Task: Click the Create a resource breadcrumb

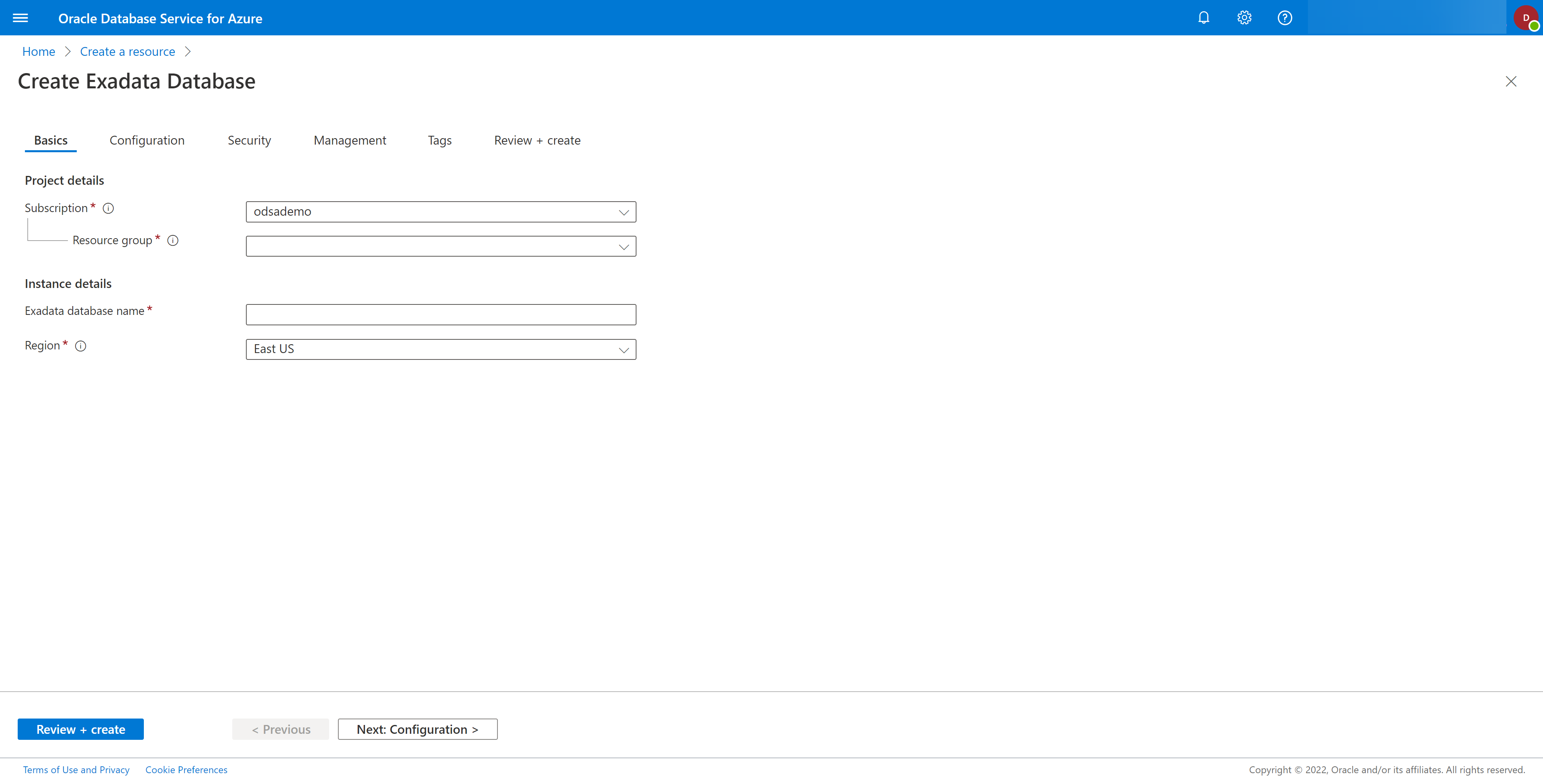Action: tap(127, 51)
